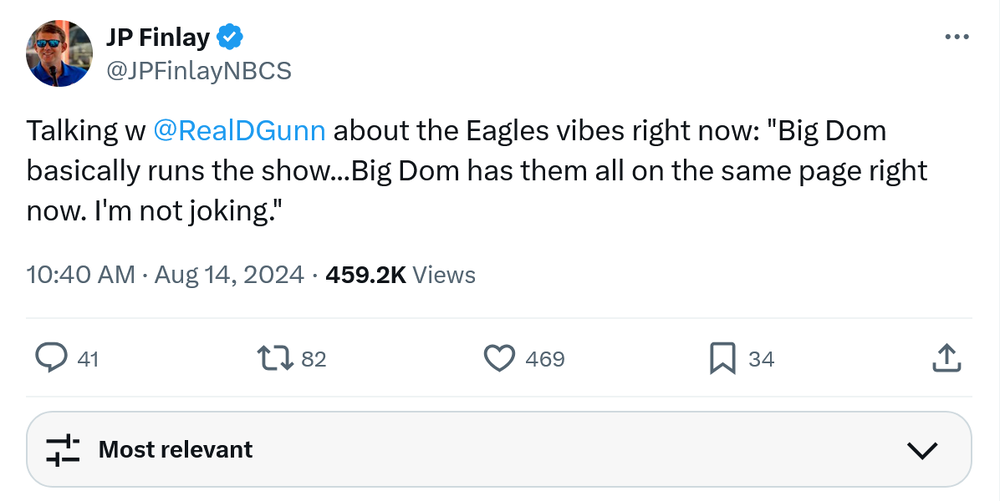The image size is (1000, 501).
Task: Open the @JPFinlayNBCS handle link
Action: coord(199,71)
